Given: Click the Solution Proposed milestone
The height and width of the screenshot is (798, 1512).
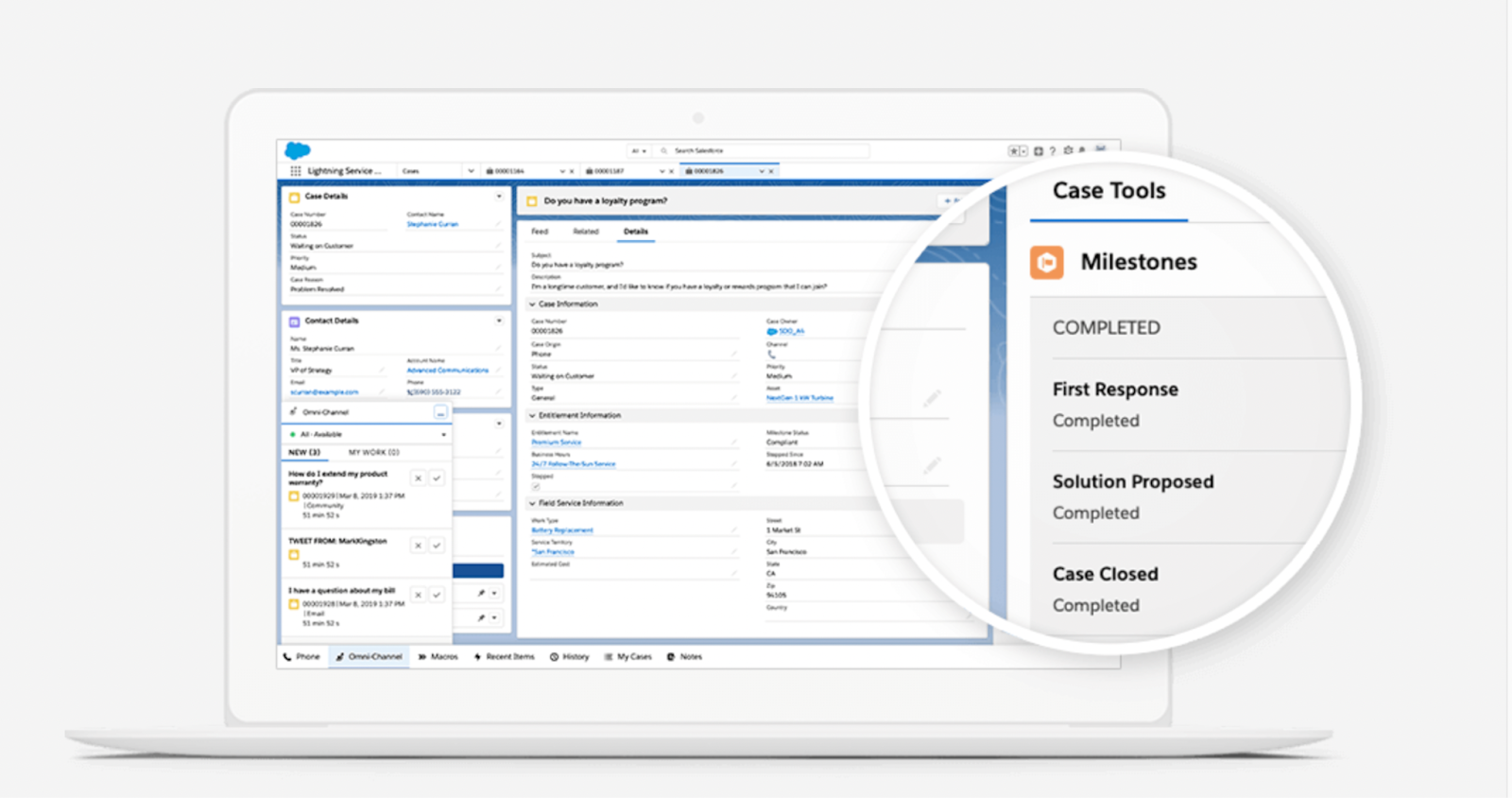Looking at the screenshot, I should (1133, 482).
